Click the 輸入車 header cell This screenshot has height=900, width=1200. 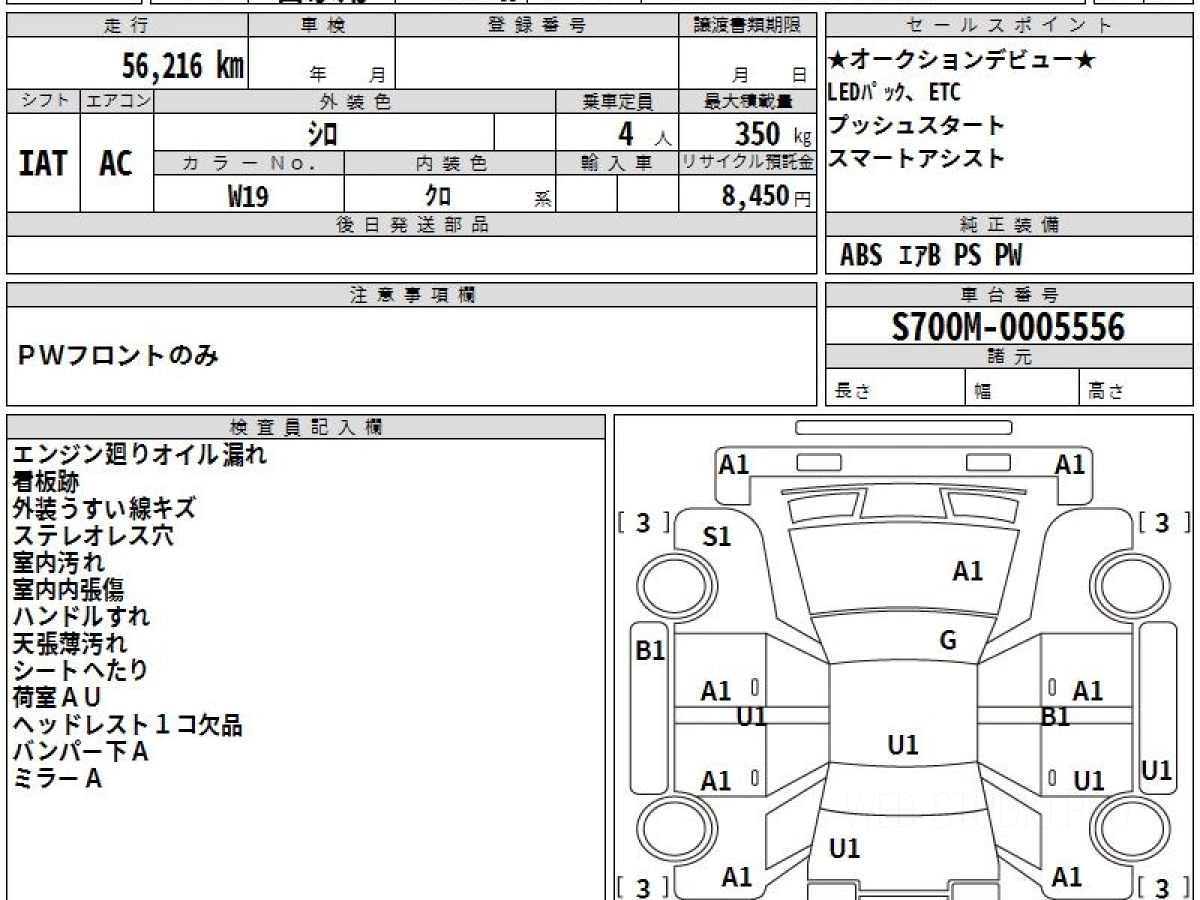(x=617, y=163)
